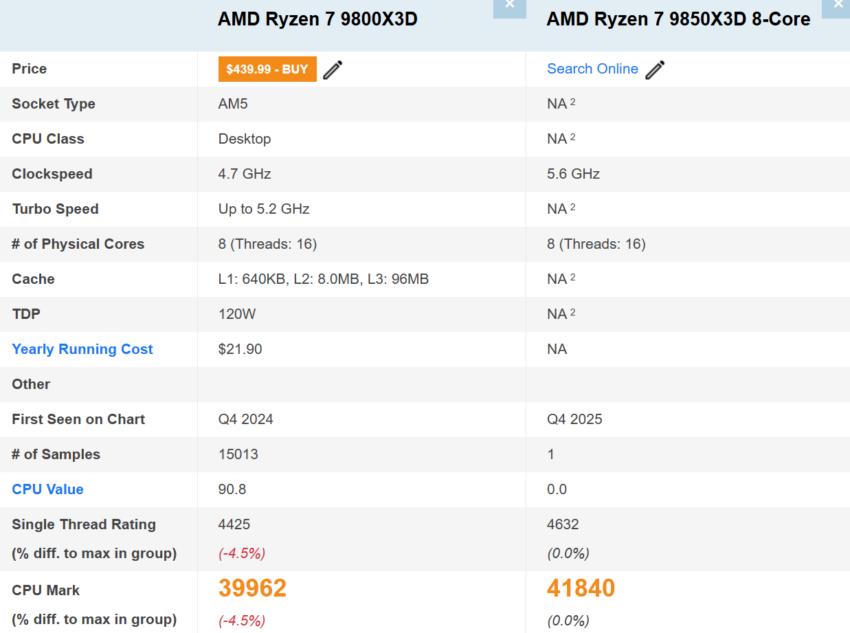Open the Search Online link

pyautogui.click(x=591, y=69)
